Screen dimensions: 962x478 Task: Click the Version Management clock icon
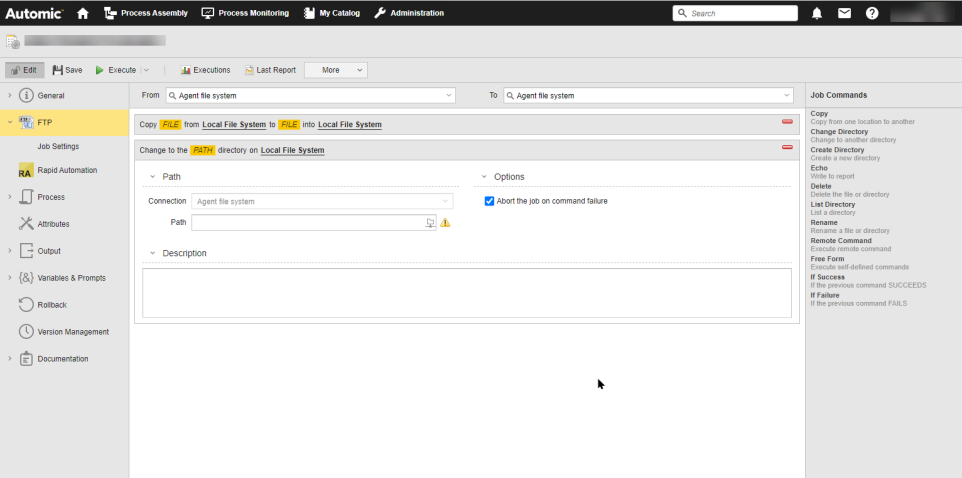pos(26,332)
